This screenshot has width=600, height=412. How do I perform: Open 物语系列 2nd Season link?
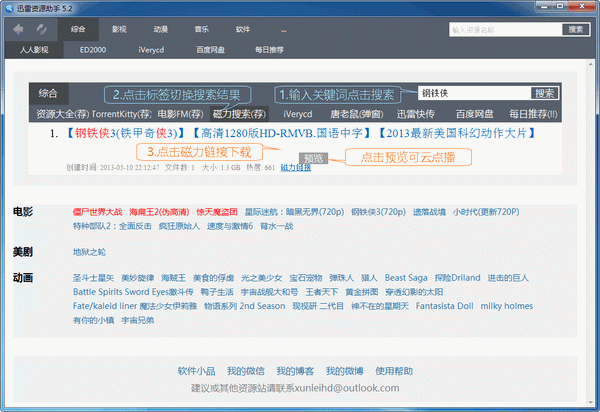point(245,306)
